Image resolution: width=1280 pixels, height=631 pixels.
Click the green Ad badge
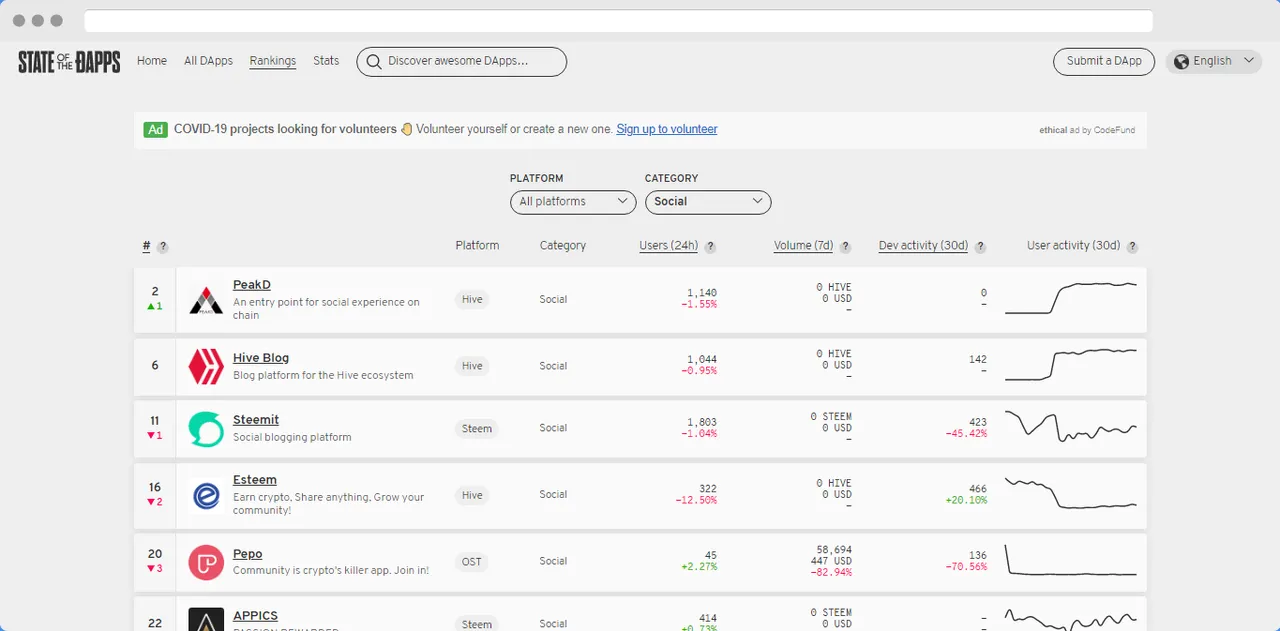click(x=155, y=130)
